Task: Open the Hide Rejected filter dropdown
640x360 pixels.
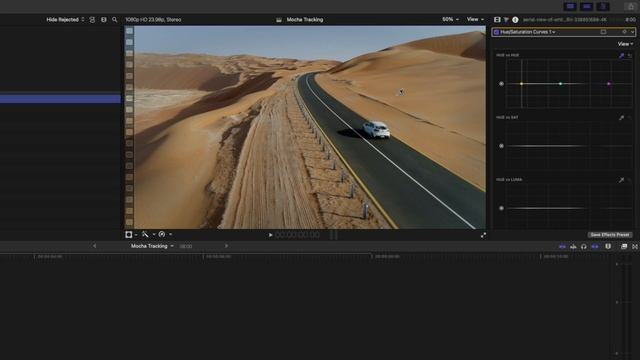Action: [x=65, y=20]
